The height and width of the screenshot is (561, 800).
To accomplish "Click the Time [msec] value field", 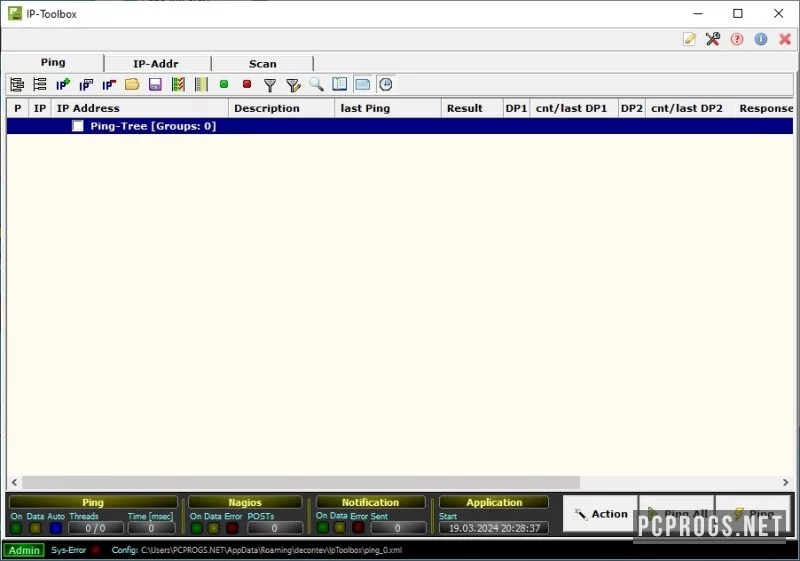I will [151, 528].
